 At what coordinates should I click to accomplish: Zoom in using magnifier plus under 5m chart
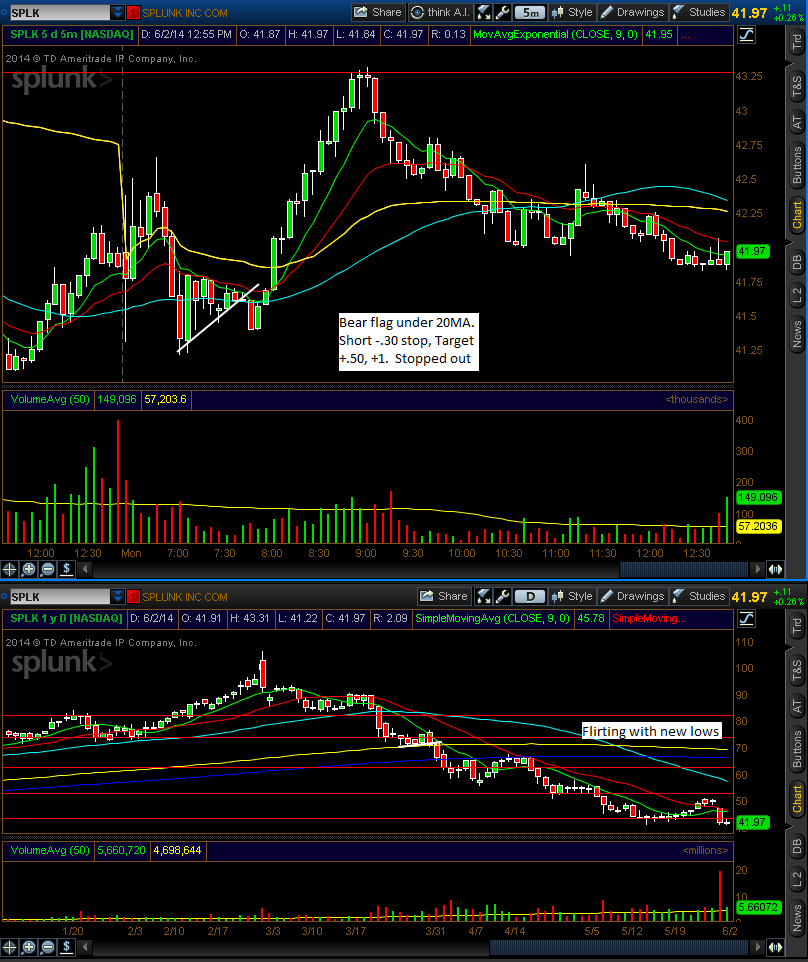point(28,569)
